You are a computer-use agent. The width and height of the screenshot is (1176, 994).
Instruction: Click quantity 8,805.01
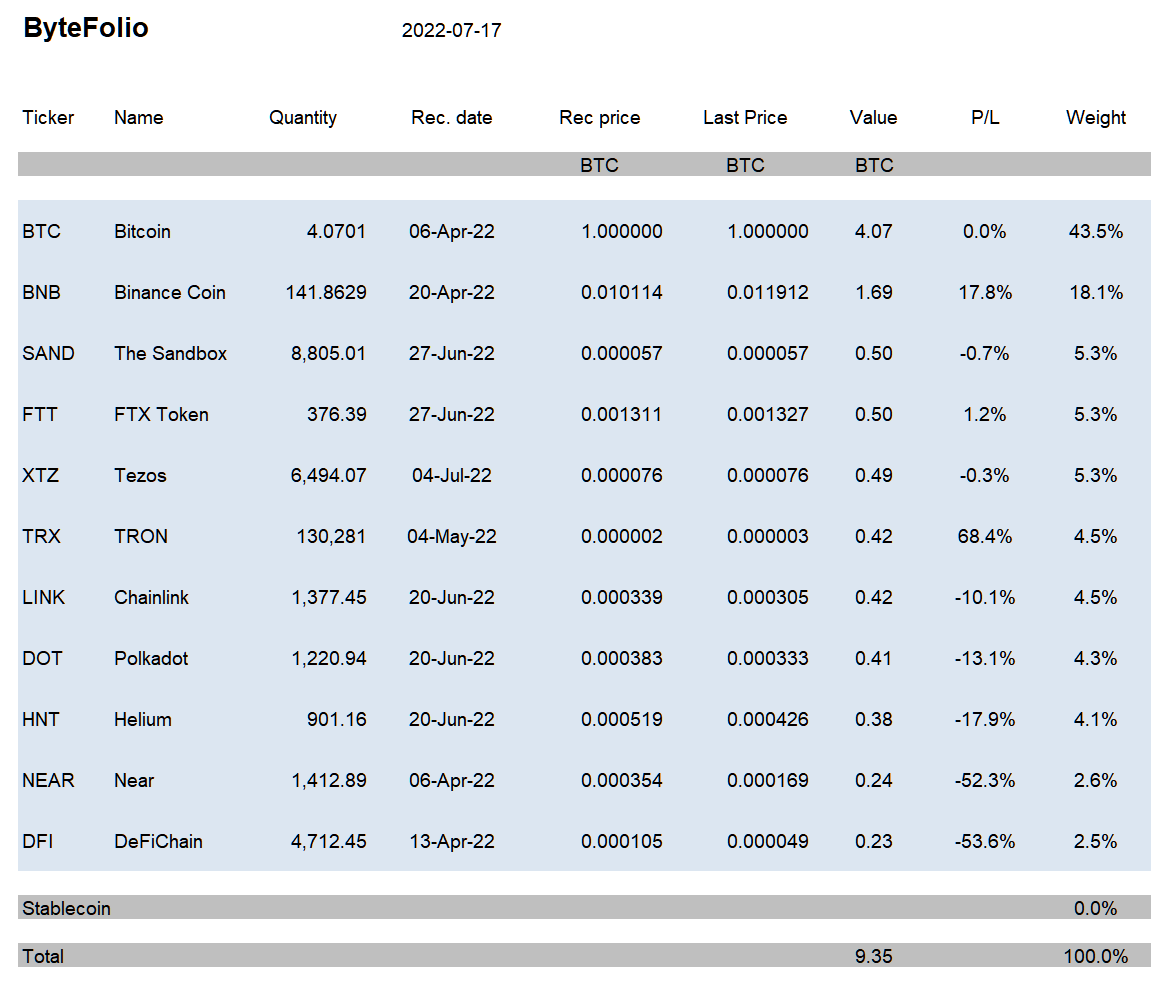point(328,353)
